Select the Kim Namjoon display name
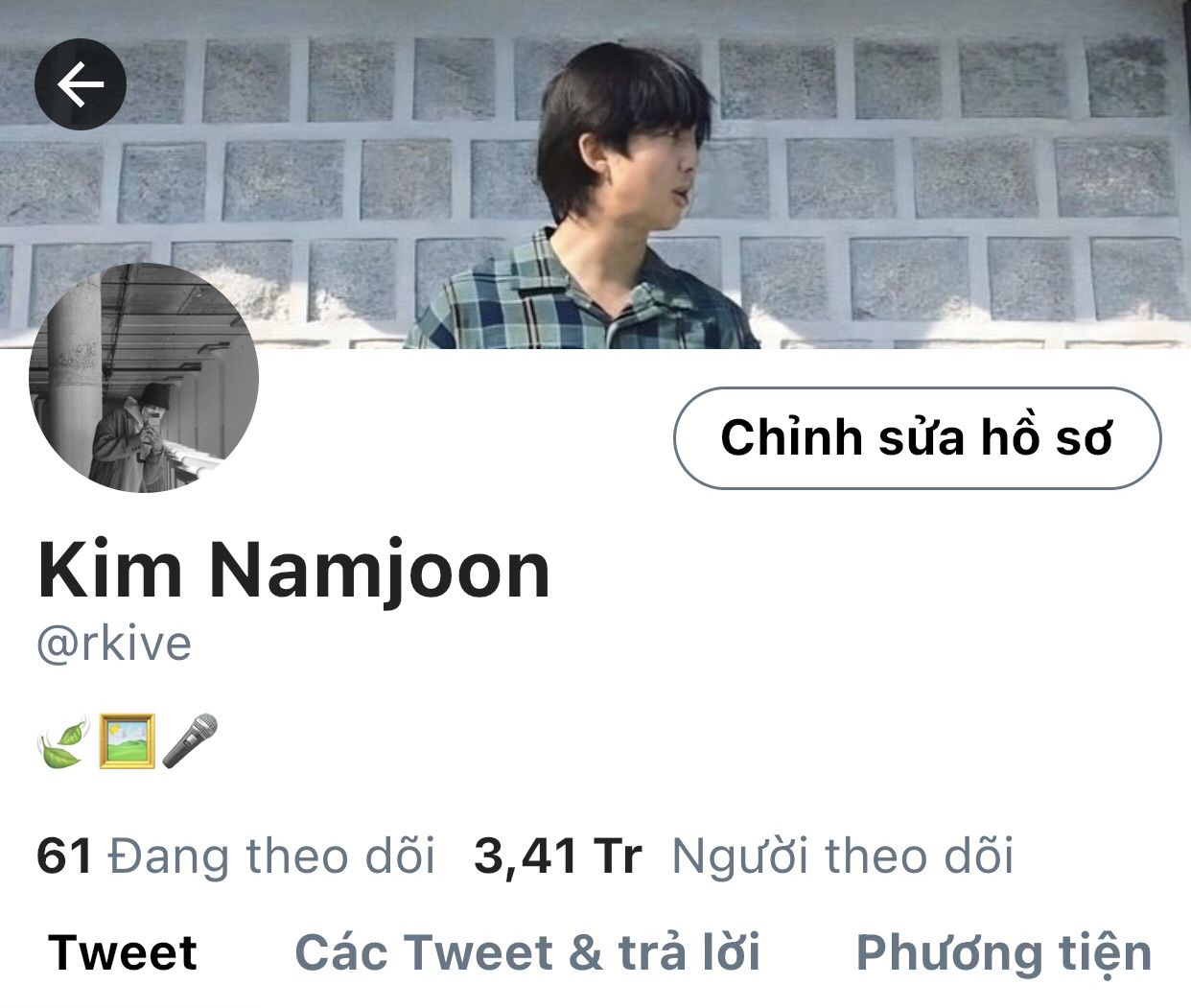The width and height of the screenshot is (1191, 1008). [x=293, y=571]
